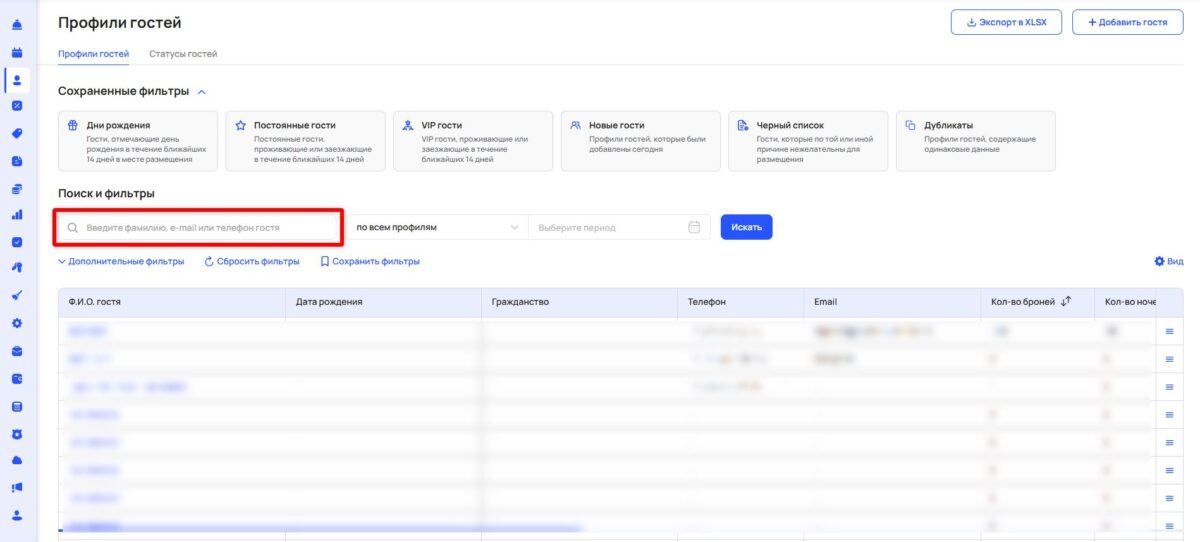Collapse the Сохраненные фильтры section
1200x542 pixels.
coord(202,92)
